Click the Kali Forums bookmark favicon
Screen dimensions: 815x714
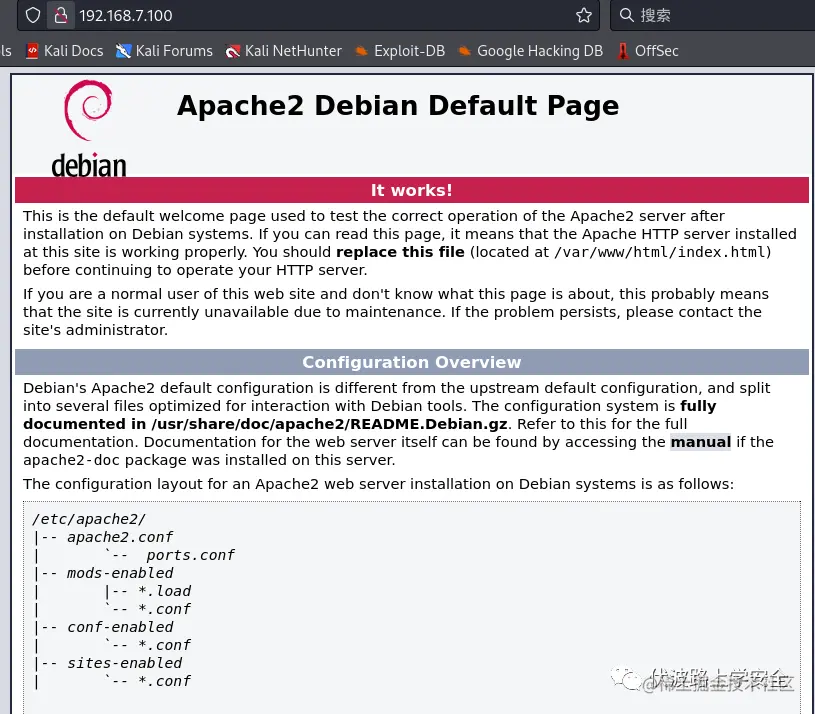coord(123,51)
